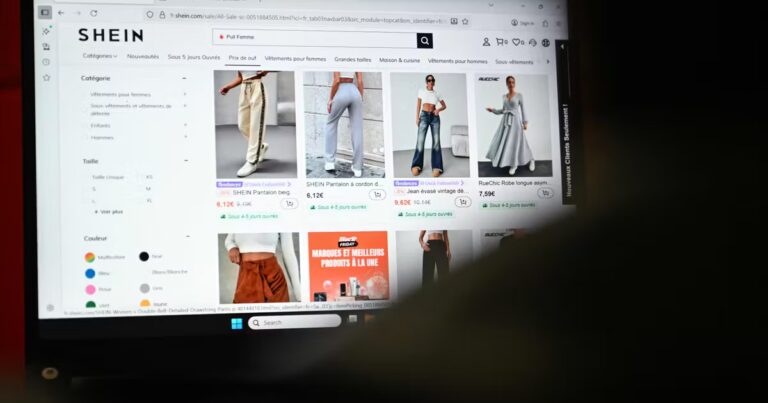The width and height of the screenshot is (768, 403).
Task: Open the bookmarks star icon in sidebar
Action: pos(47,77)
